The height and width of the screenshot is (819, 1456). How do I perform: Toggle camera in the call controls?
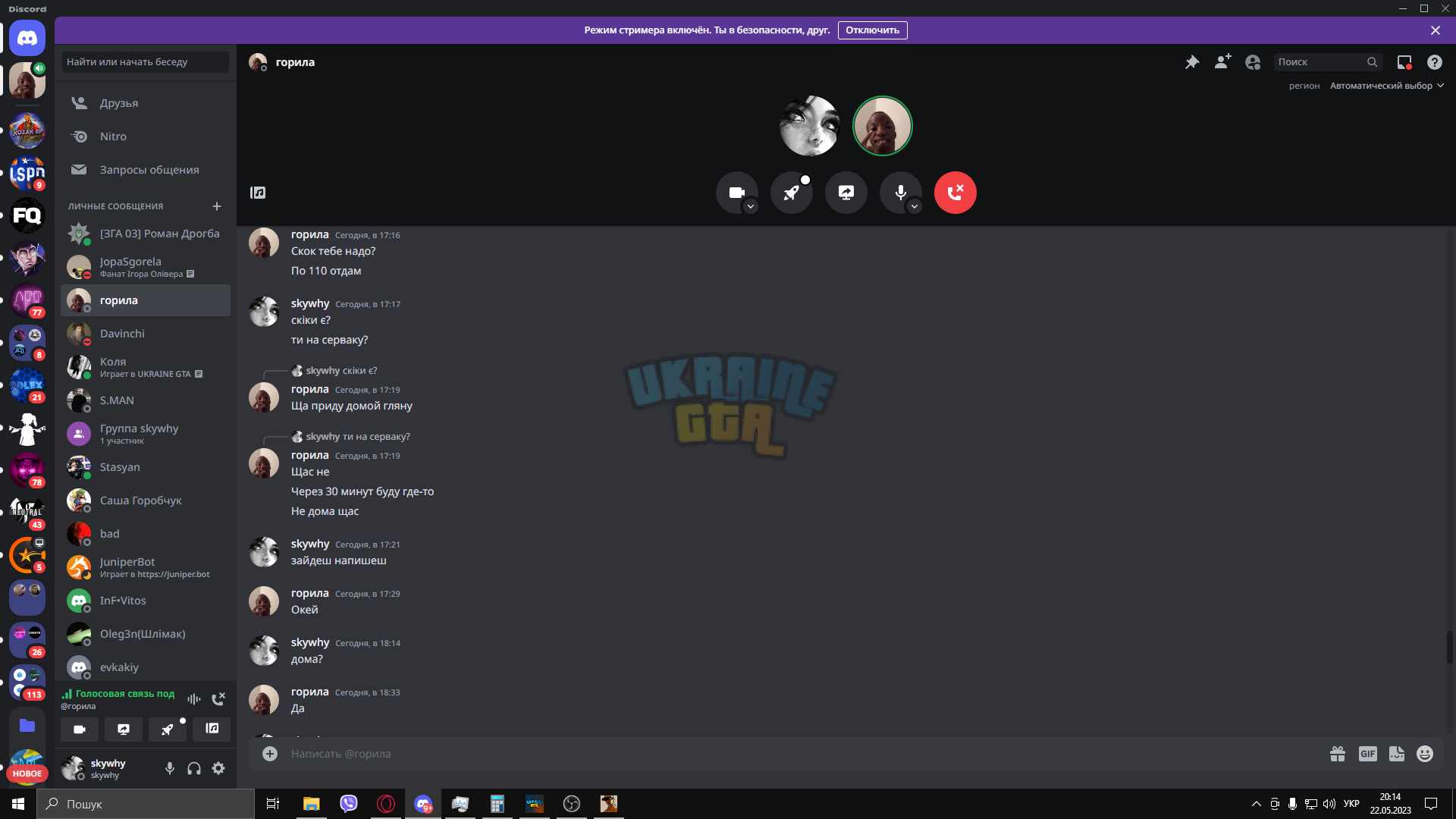click(736, 193)
